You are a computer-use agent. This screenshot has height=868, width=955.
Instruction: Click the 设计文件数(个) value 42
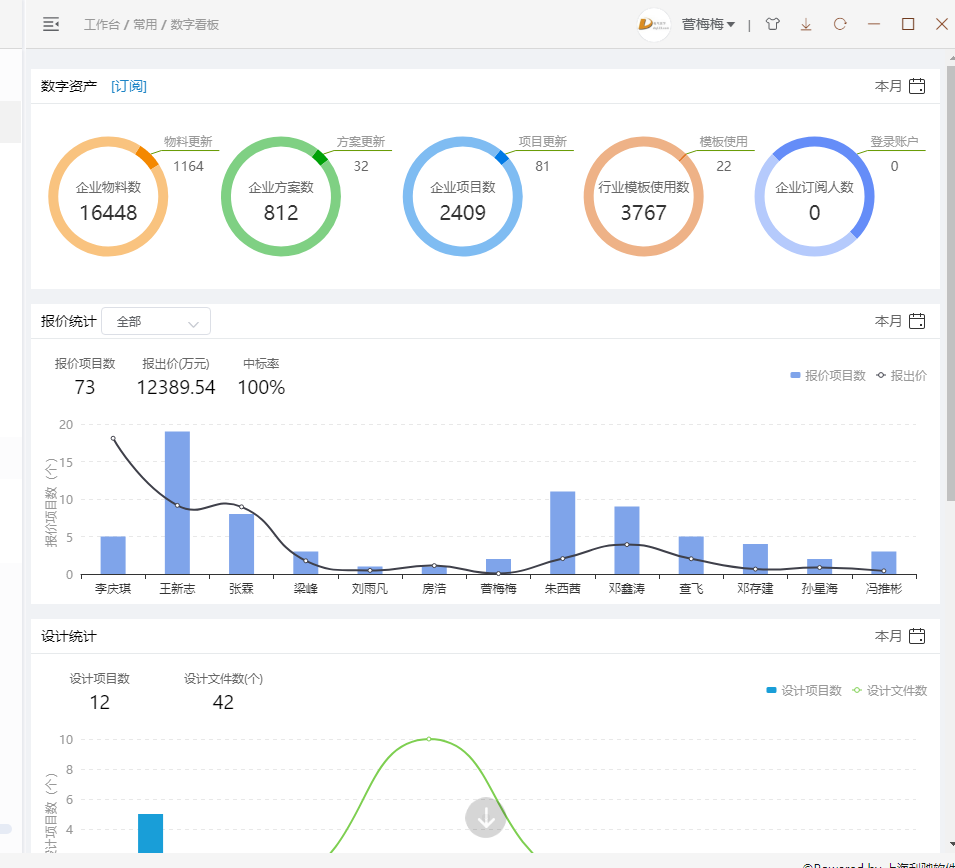tap(223, 702)
